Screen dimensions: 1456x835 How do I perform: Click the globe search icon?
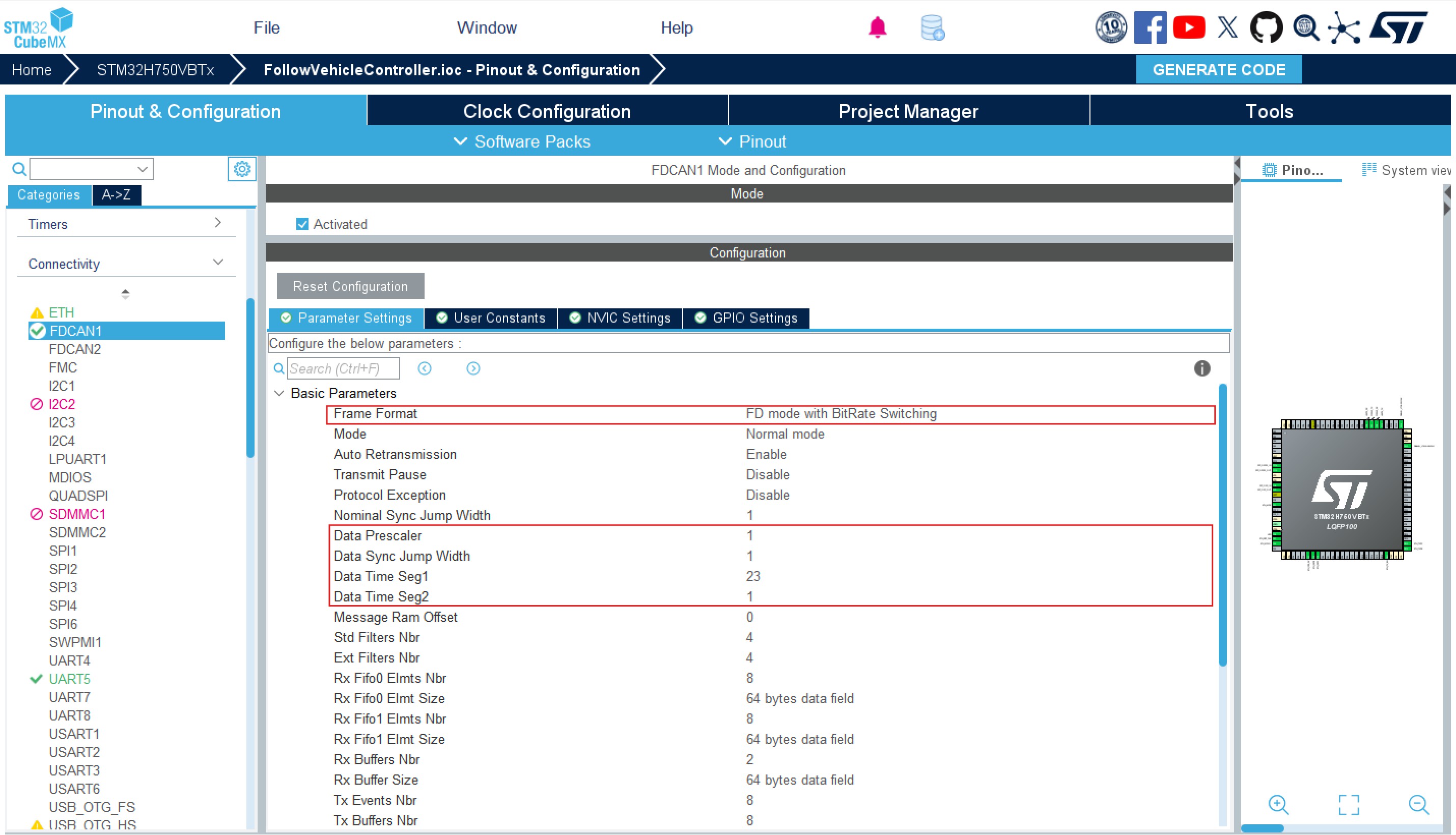point(1305,27)
